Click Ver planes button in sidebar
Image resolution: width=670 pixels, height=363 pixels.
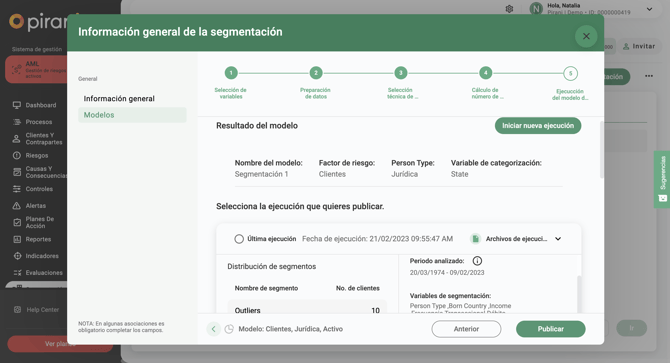point(60,344)
